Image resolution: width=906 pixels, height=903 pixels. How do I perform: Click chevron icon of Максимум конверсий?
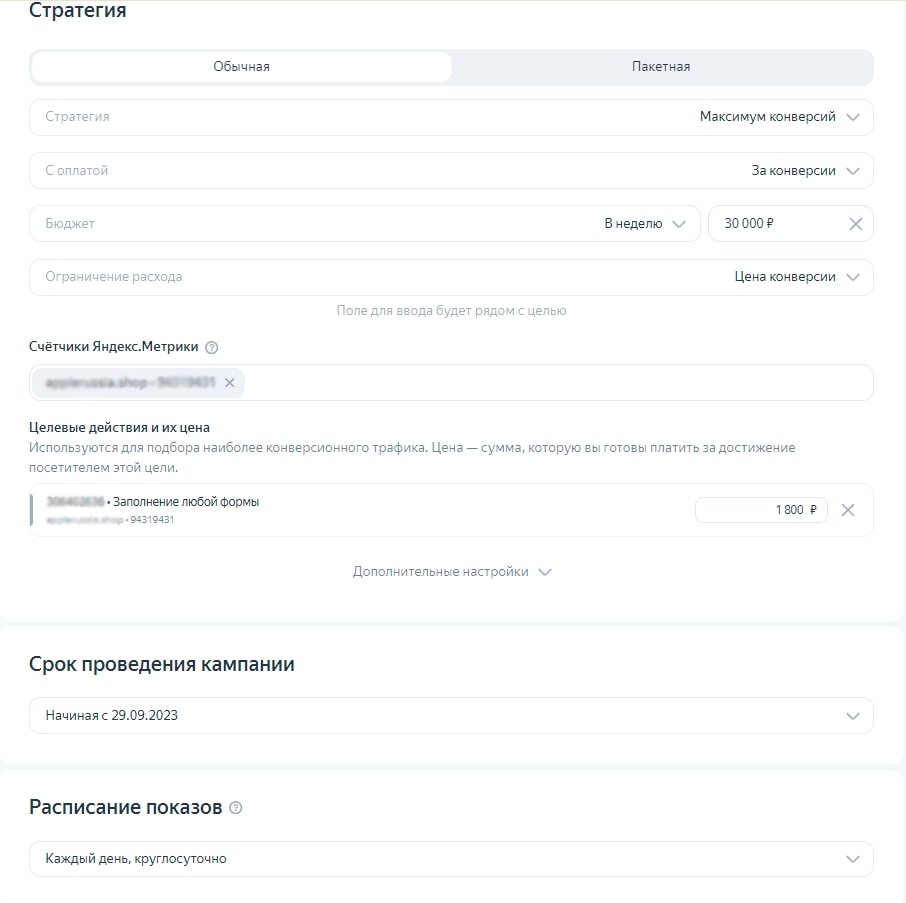[x=852, y=117]
